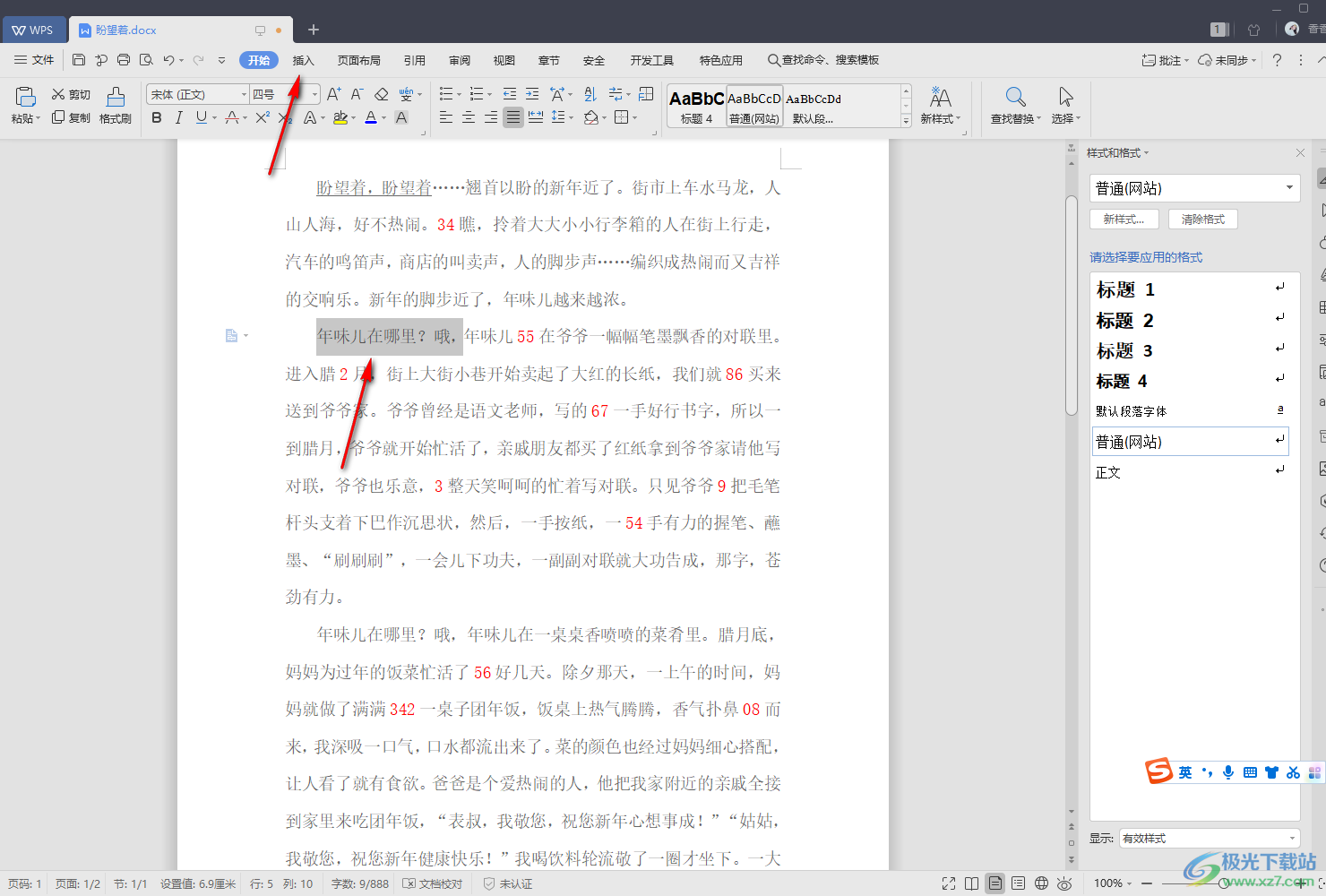The image size is (1326, 896).
Task: Open the 批注 comments button
Action: tap(1165, 60)
